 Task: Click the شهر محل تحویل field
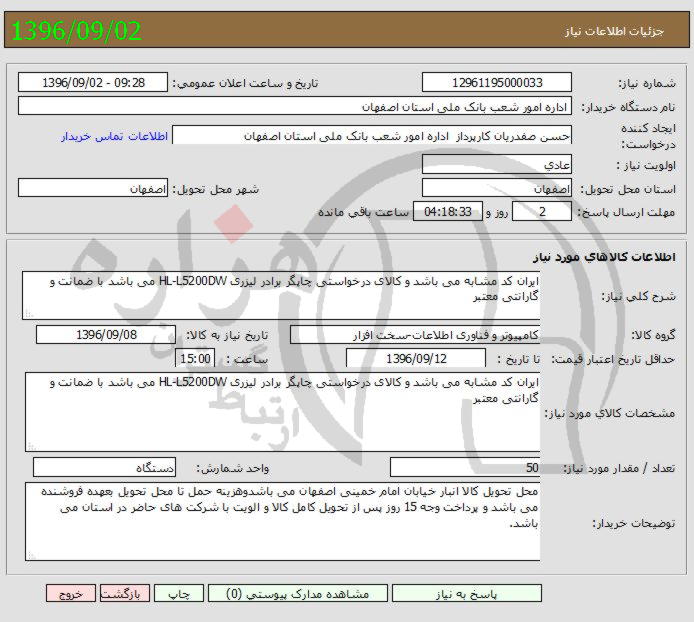(x=93, y=188)
